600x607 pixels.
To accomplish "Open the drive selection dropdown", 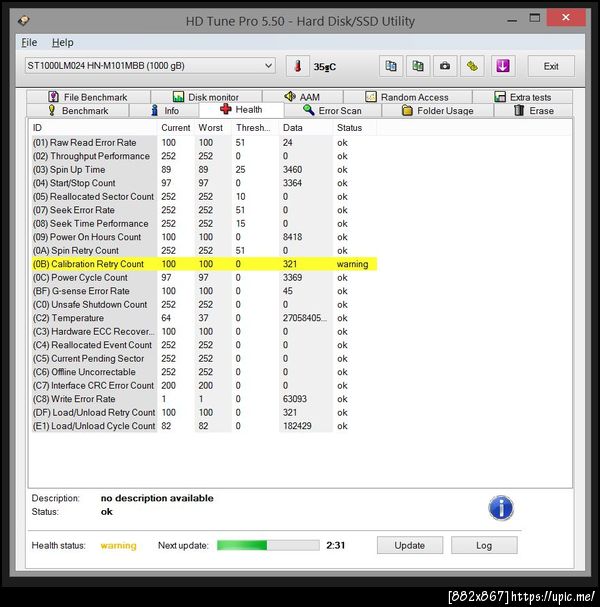I will (150, 66).
